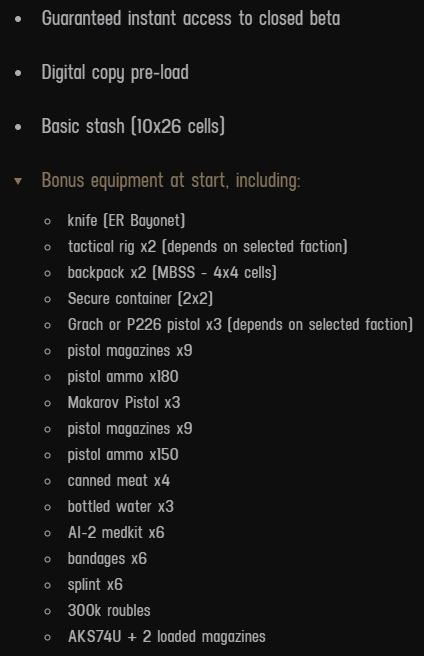Click the 'Digital copy pre-load' item
Image resolution: width=424 pixels, height=656 pixels.
(115, 72)
